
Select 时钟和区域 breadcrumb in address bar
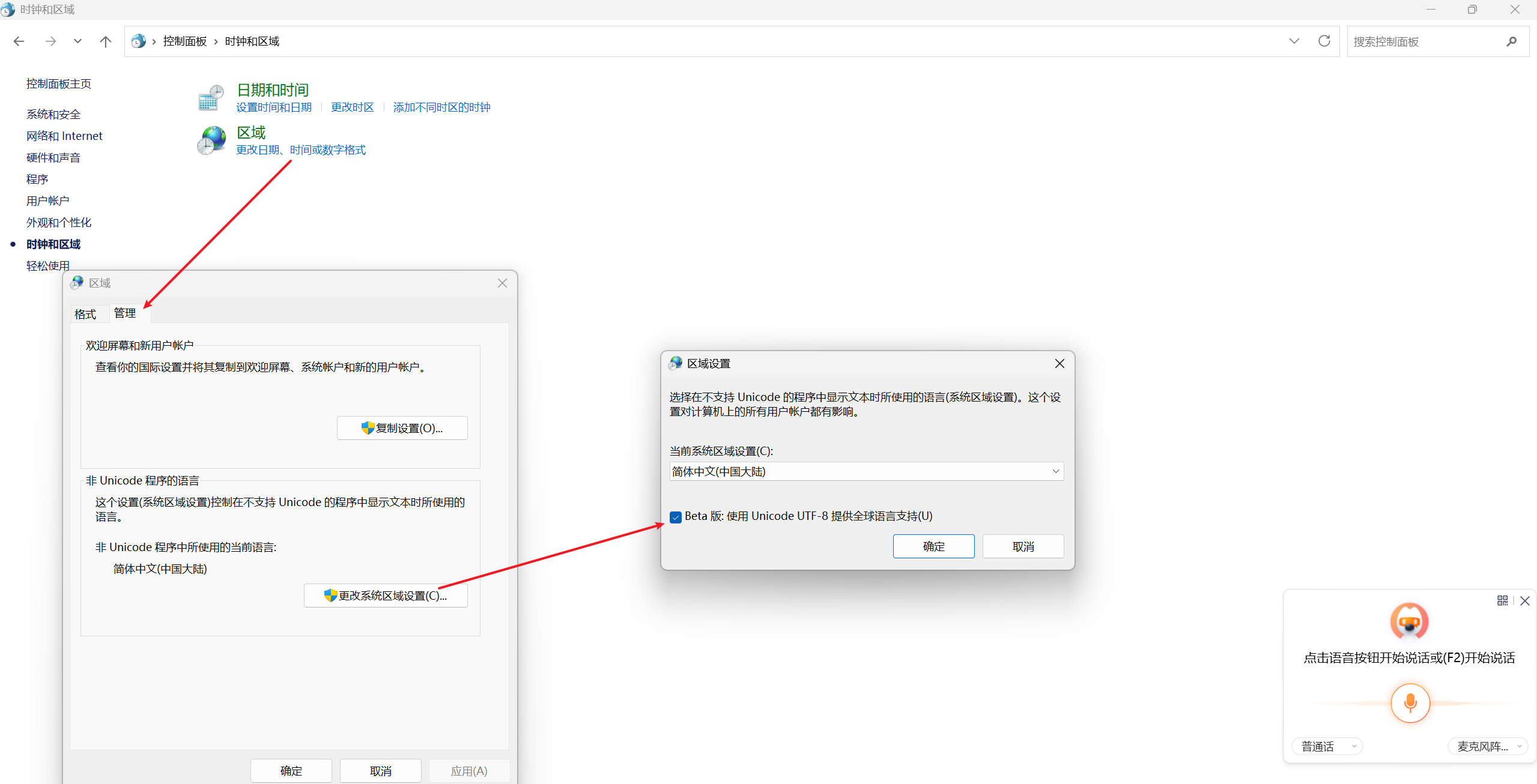[252, 41]
